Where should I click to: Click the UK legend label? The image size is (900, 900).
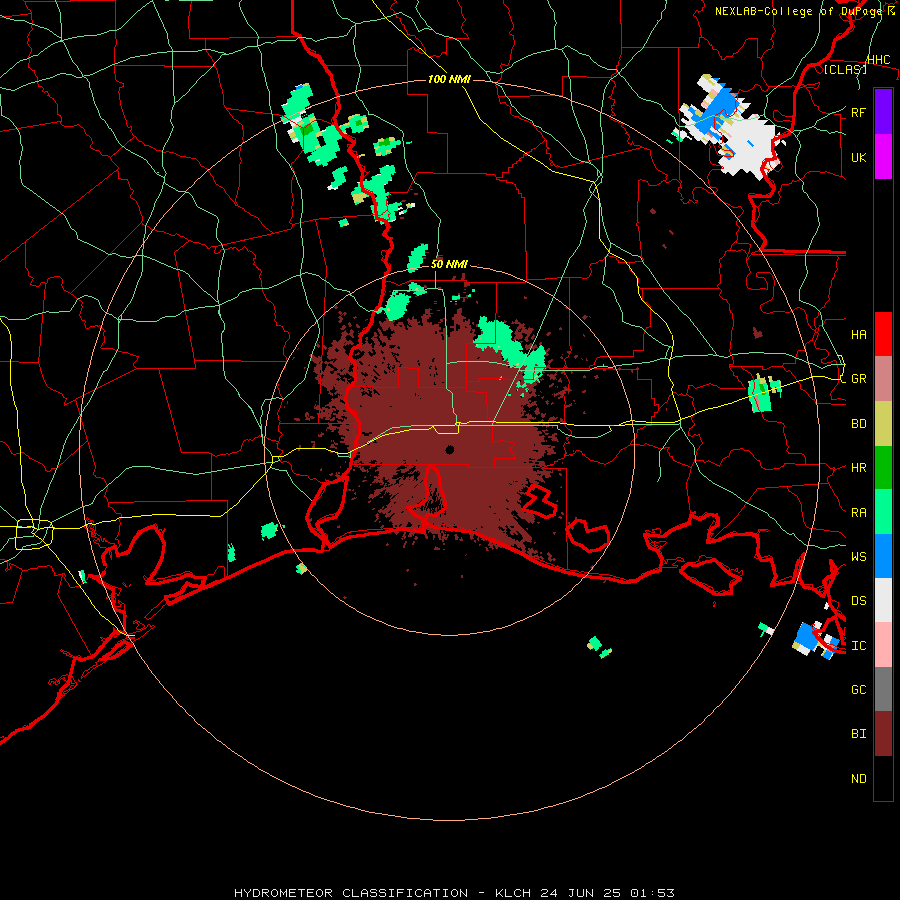(858, 157)
